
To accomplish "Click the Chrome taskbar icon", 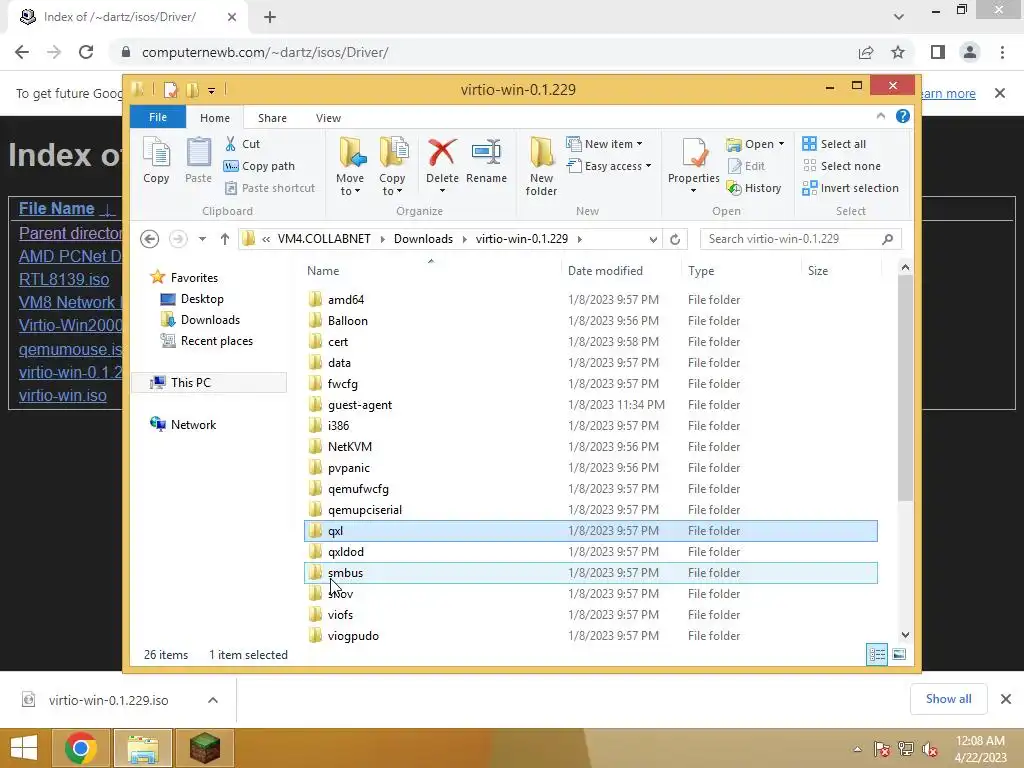I will [x=81, y=748].
